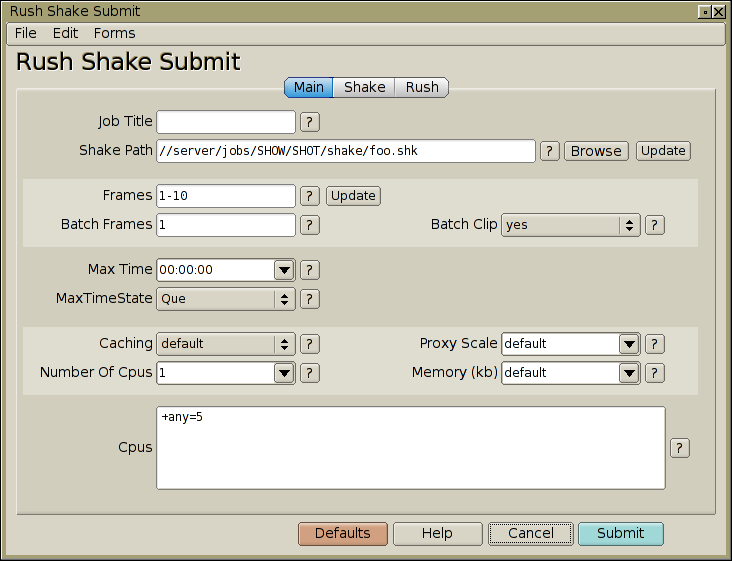
Task: Open help for Caching option
Action: (x=310, y=344)
